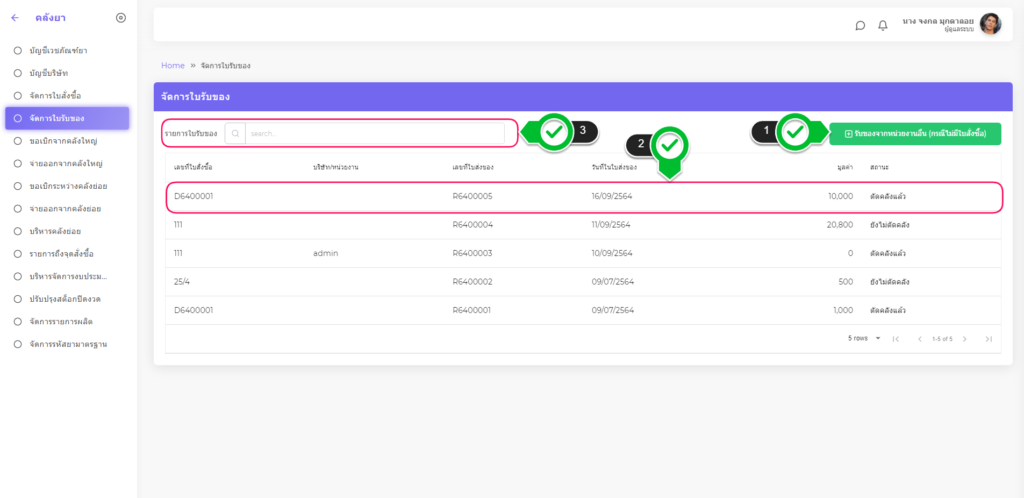1024x498 pixels.
Task: Click the back arrow beside คลังยา
Action: click(x=15, y=17)
